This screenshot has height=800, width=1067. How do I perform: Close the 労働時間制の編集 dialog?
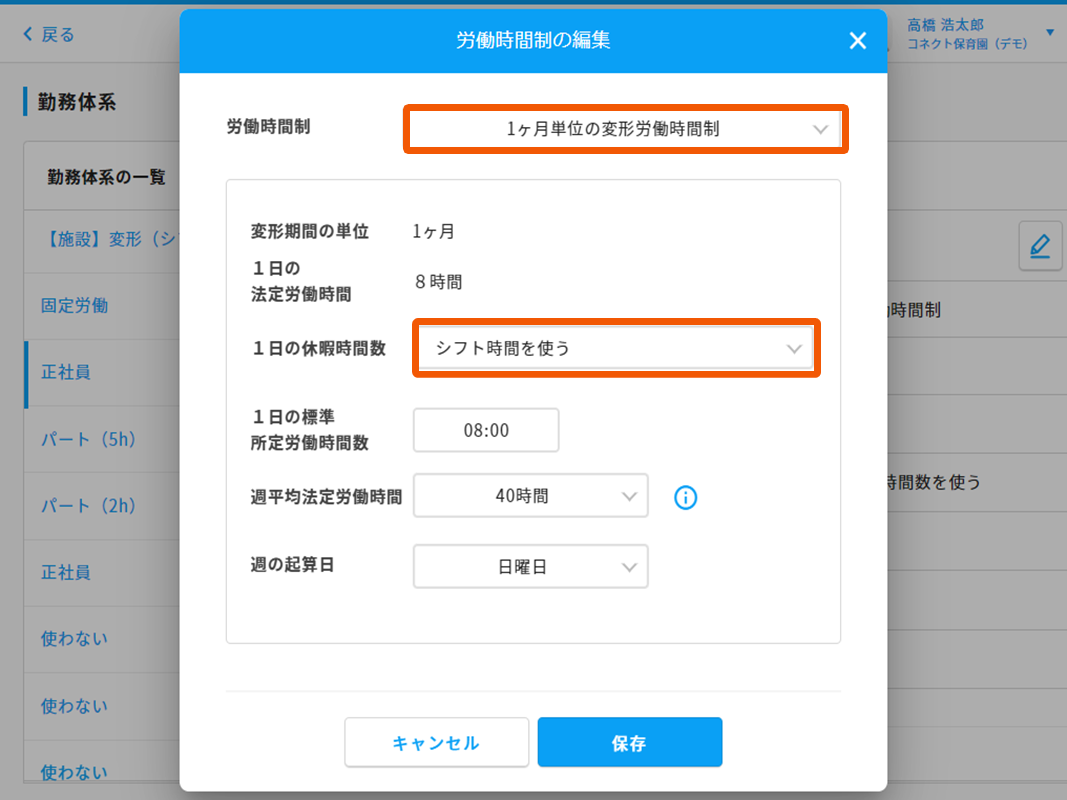pyautogui.click(x=857, y=41)
